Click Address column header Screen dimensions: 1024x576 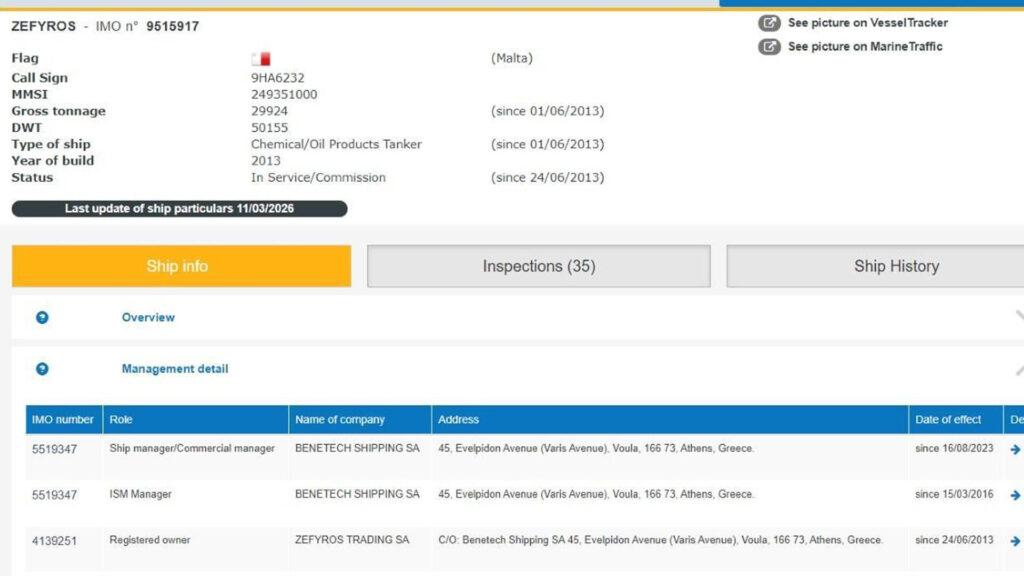point(670,420)
